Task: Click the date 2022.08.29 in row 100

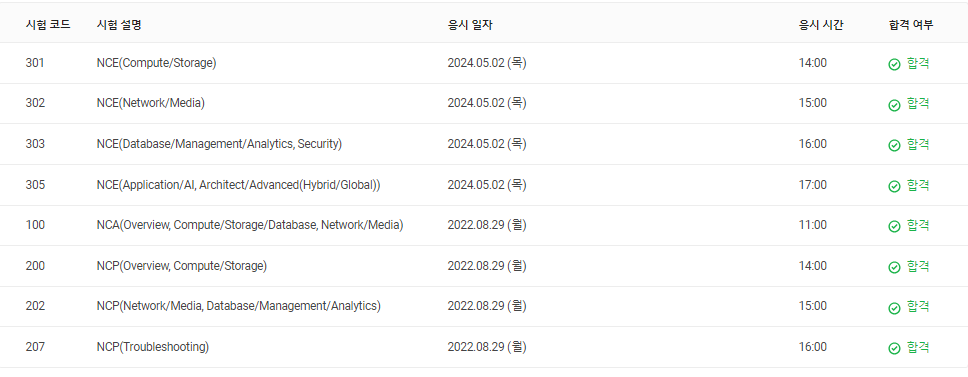Action: click(x=487, y=225)
